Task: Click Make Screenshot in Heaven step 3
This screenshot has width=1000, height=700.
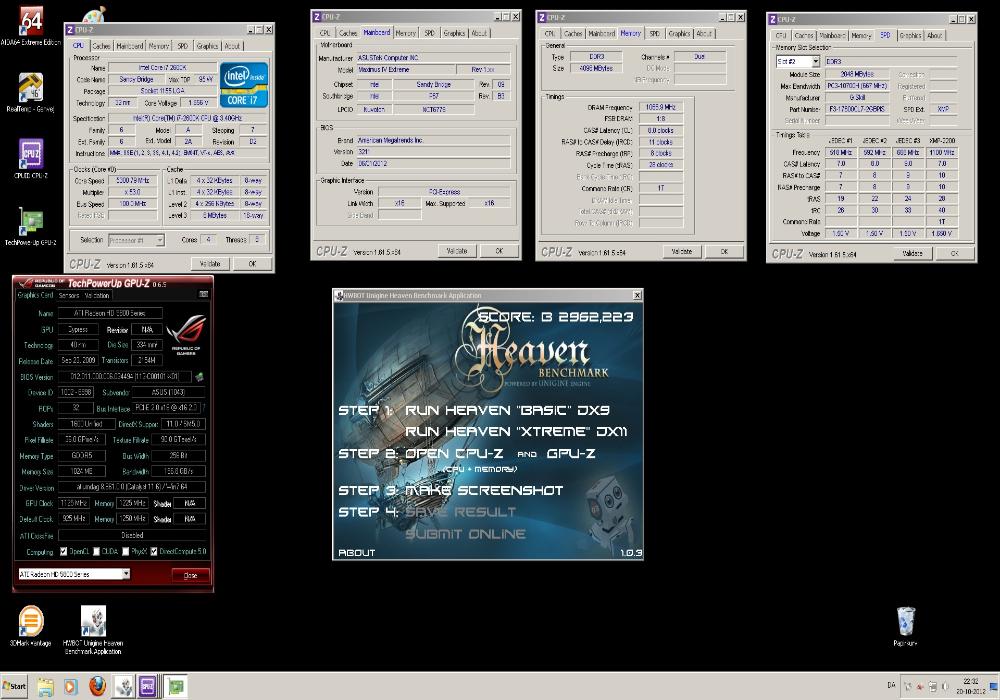Action: point(484,490)
